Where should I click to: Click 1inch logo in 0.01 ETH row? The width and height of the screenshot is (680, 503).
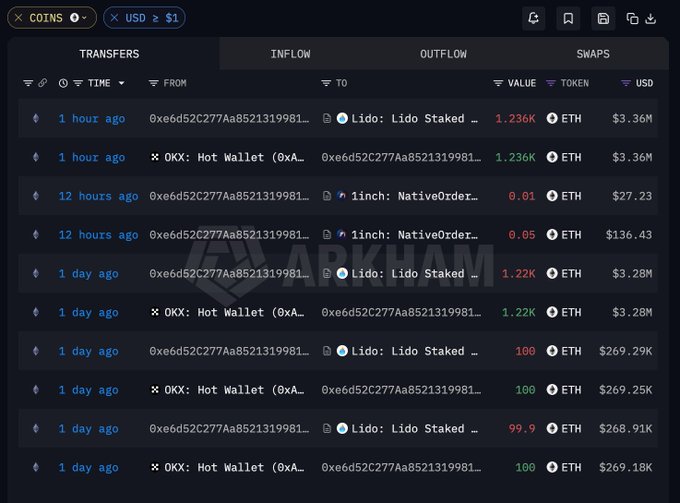coord(342,196)
